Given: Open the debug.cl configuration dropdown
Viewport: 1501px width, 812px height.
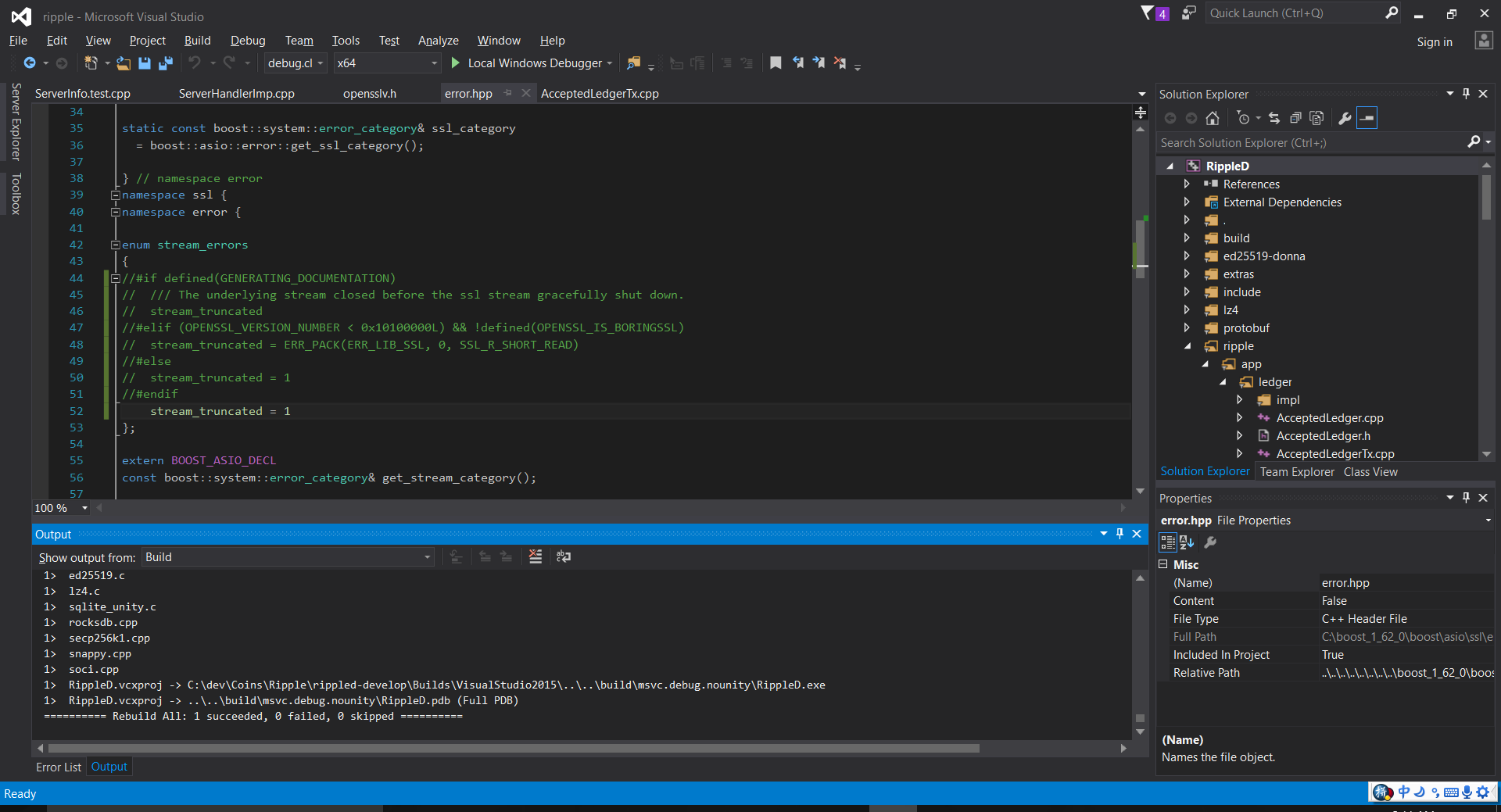Looking at the screenshot, I should [x=295, y=63].
